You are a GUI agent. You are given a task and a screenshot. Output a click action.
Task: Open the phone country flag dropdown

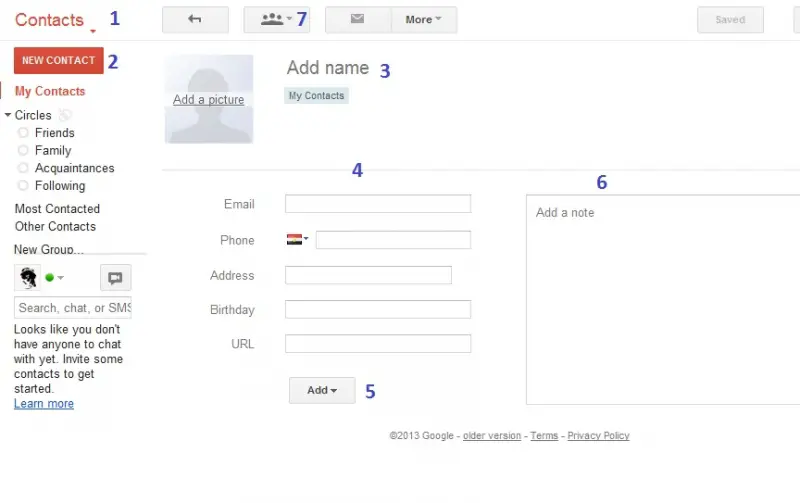pos(297,239)
